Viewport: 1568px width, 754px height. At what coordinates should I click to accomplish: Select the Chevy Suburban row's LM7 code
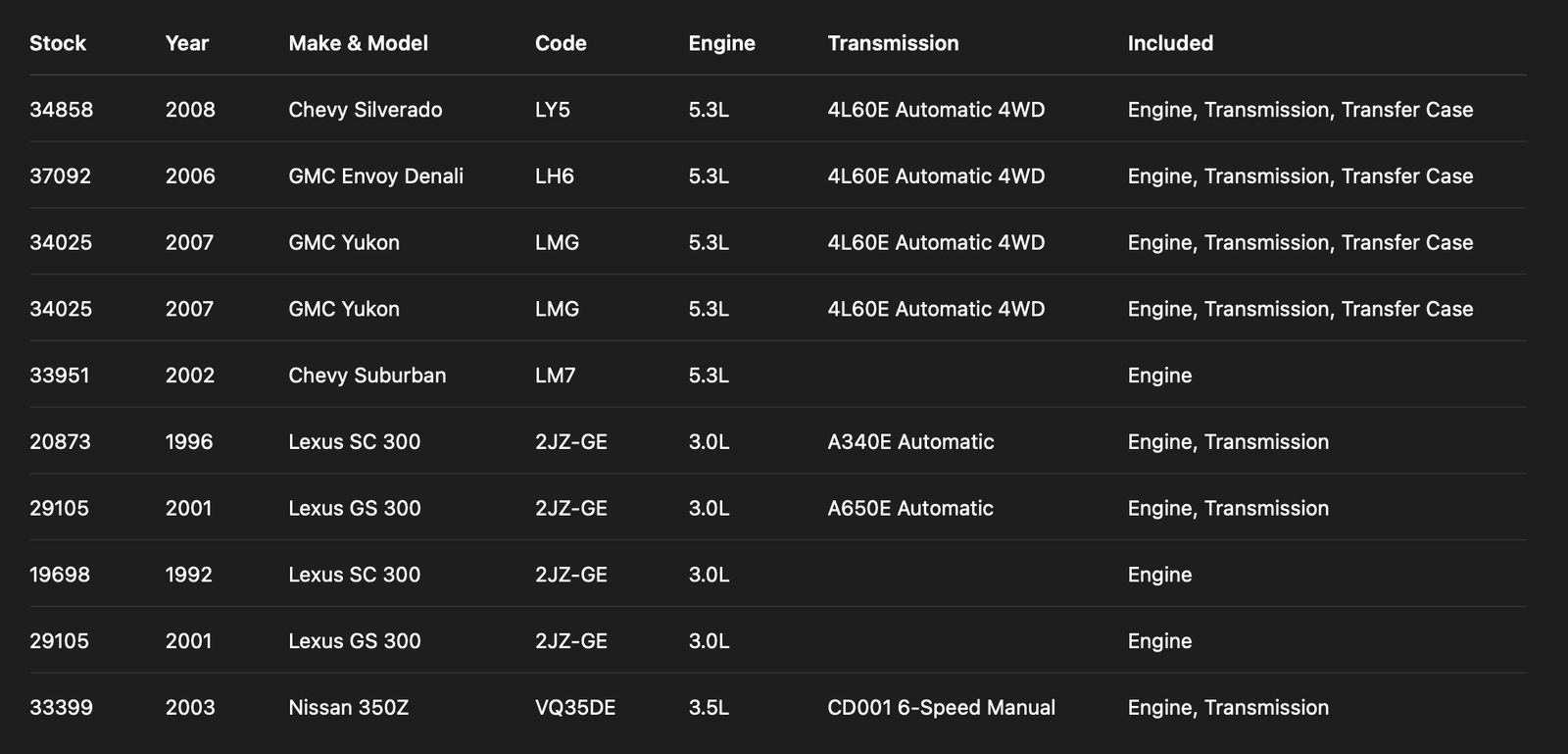click(555, 376)
